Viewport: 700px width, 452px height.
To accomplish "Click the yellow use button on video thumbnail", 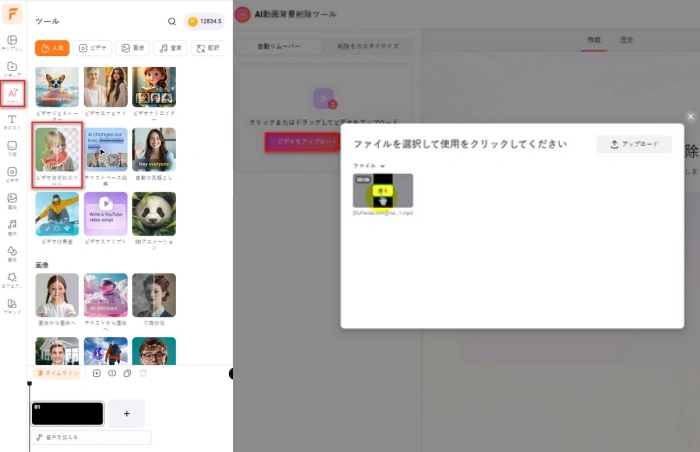I will [x=383, y=191].
